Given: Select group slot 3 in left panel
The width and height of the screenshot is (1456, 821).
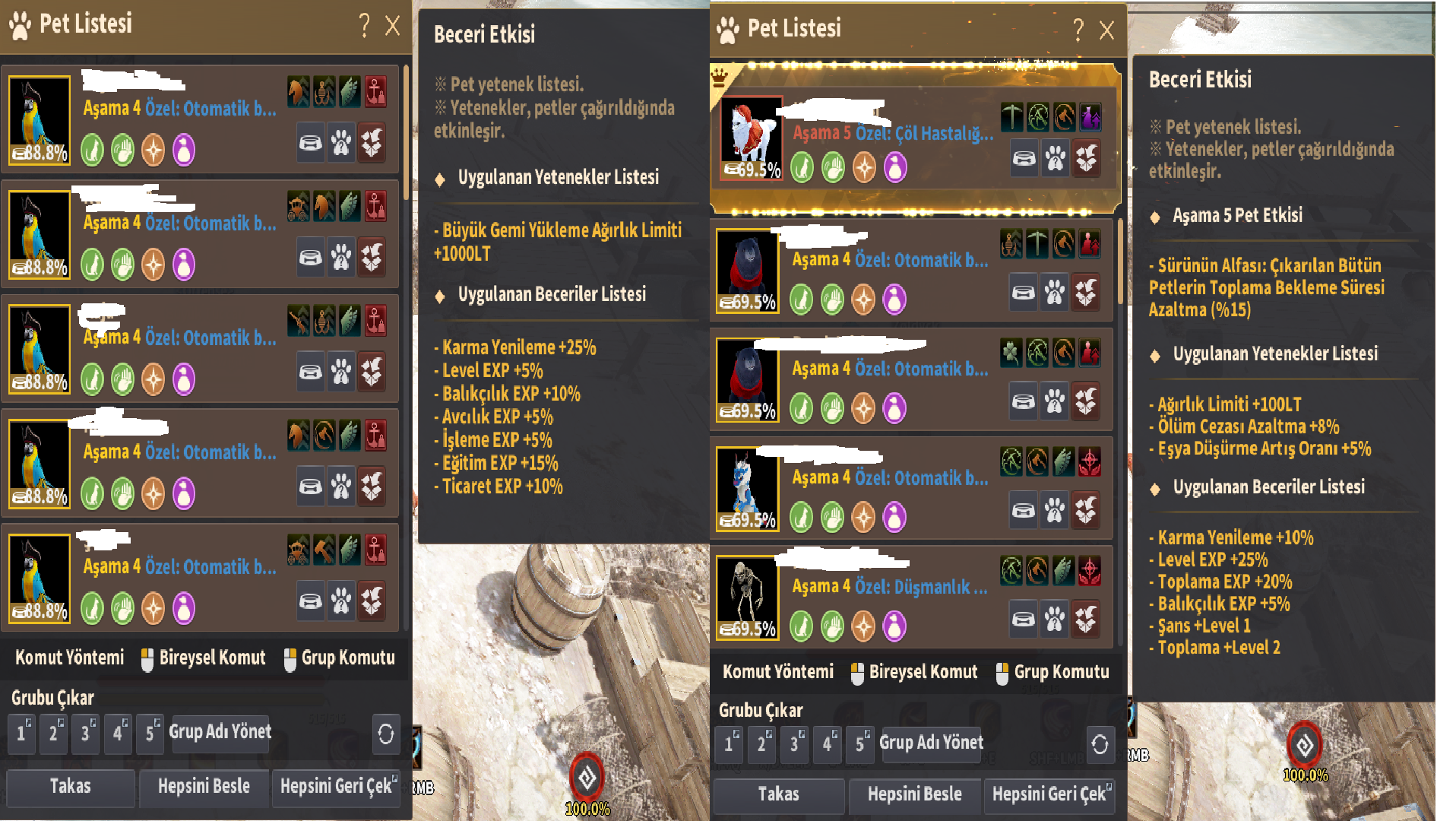Looking at the screenshot, I should [85, 734].
